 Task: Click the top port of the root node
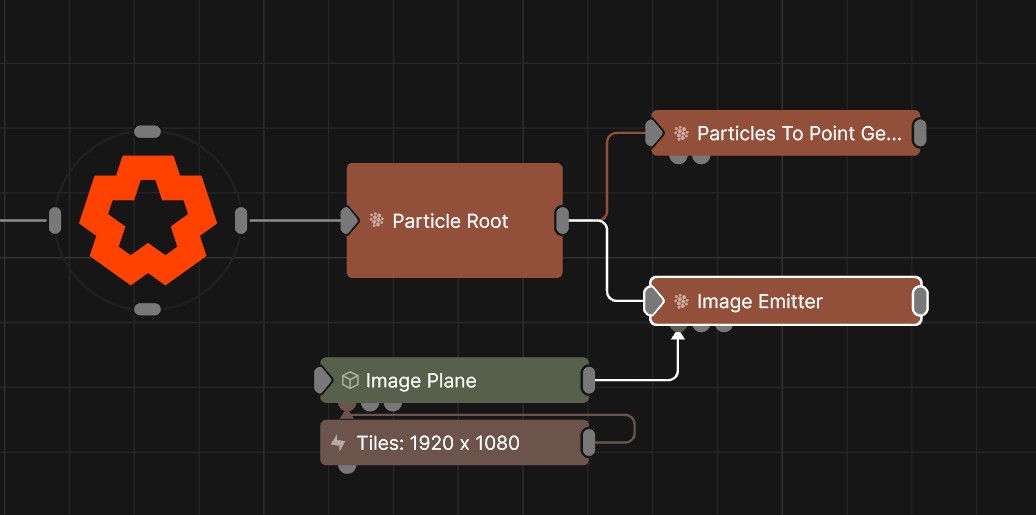pyautogui.click(x=147, y=132)
